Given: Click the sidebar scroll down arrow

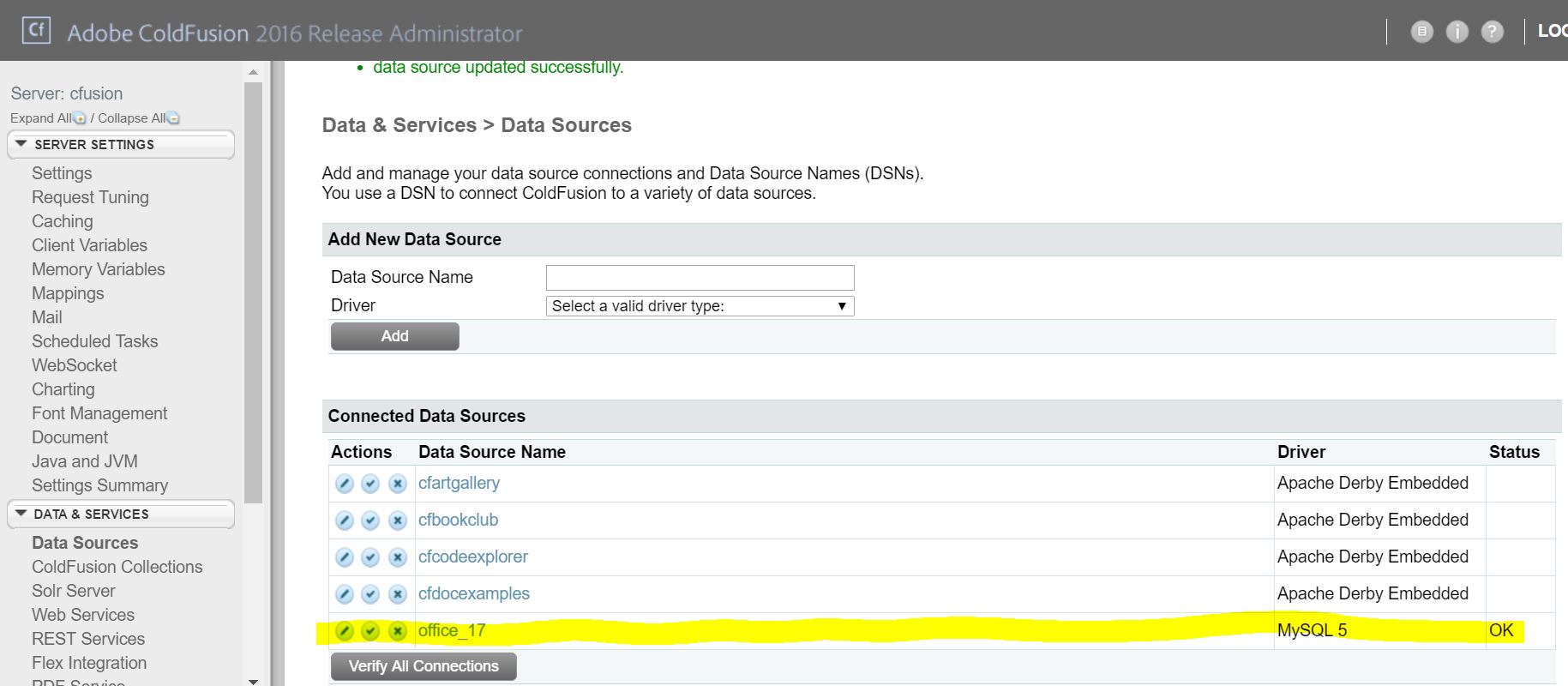Looking at the screenshot, I should tap(253, 681).
